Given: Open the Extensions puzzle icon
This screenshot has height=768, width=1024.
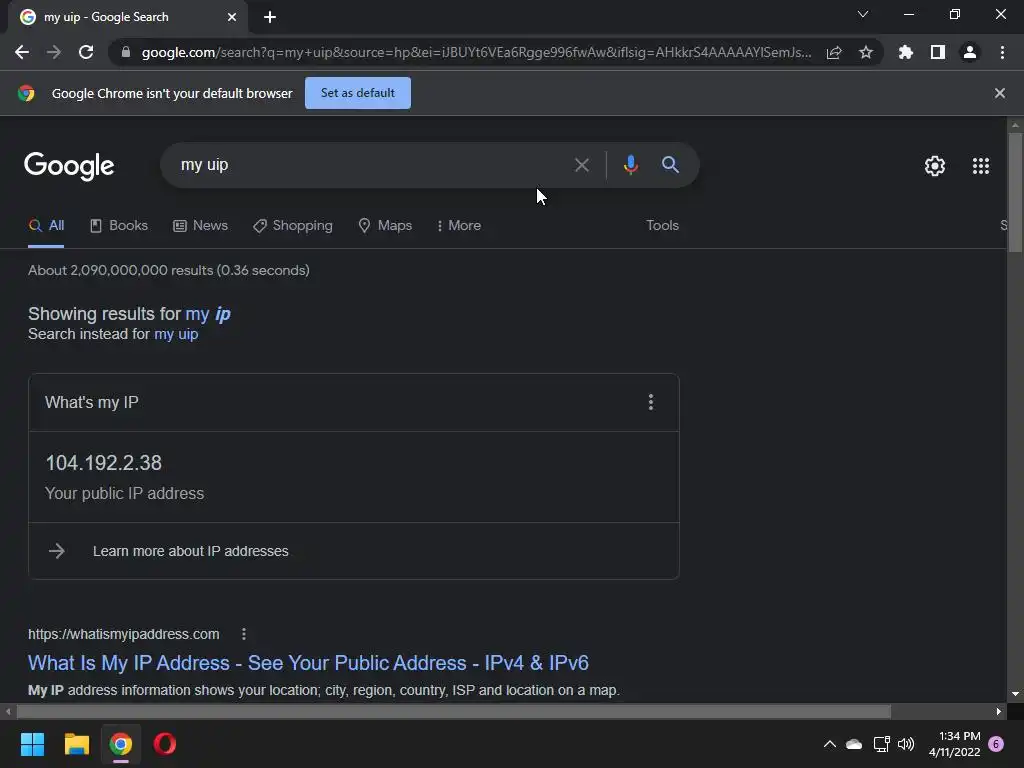Looking at the screenshot, I should (x=906, y=52).
